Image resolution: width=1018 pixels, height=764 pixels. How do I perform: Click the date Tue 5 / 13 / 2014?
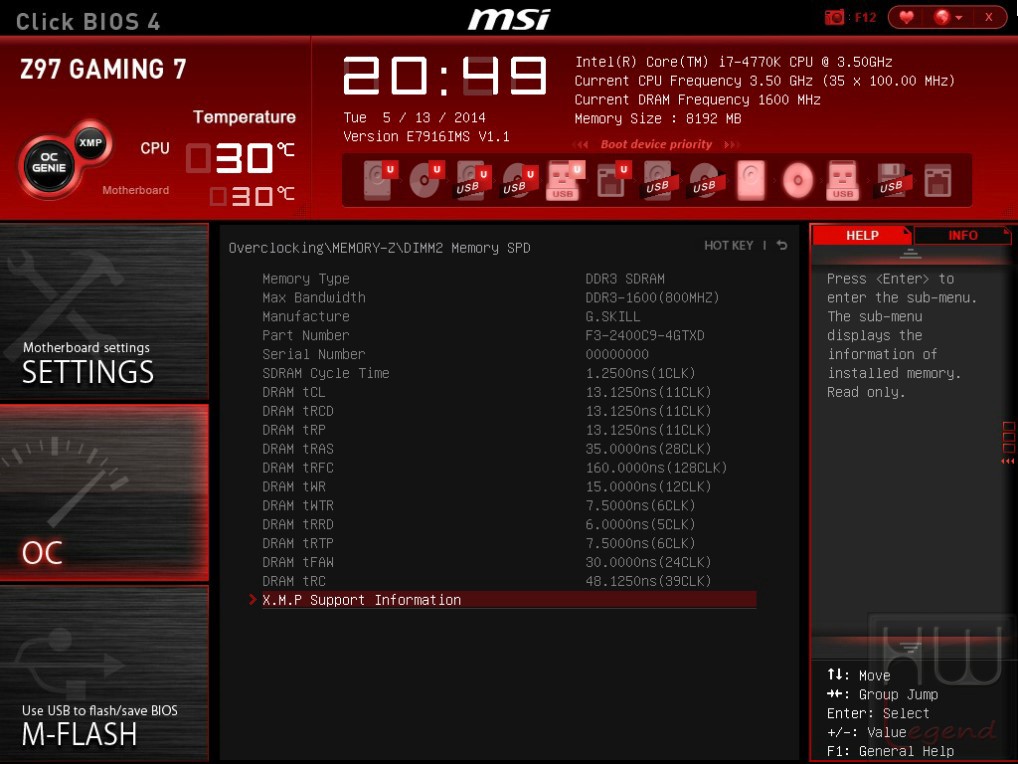(x=414, y=117)
